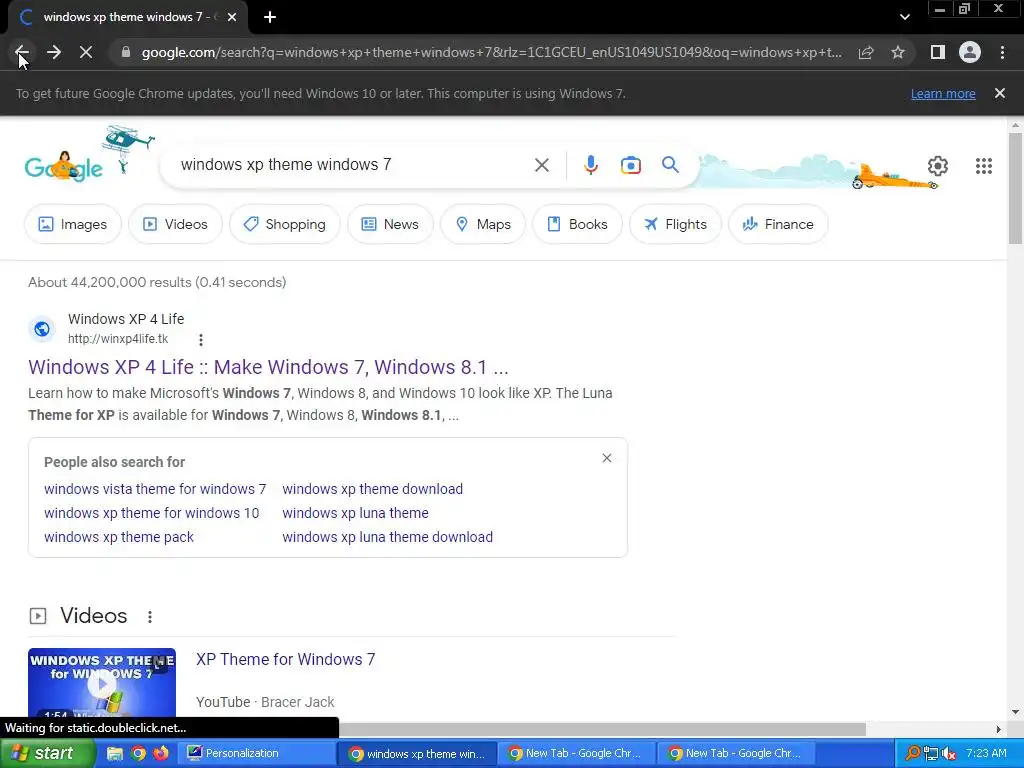This screenshot has width=1024, height=768.
Task: Open network icon in system tray
Action: 931,754
